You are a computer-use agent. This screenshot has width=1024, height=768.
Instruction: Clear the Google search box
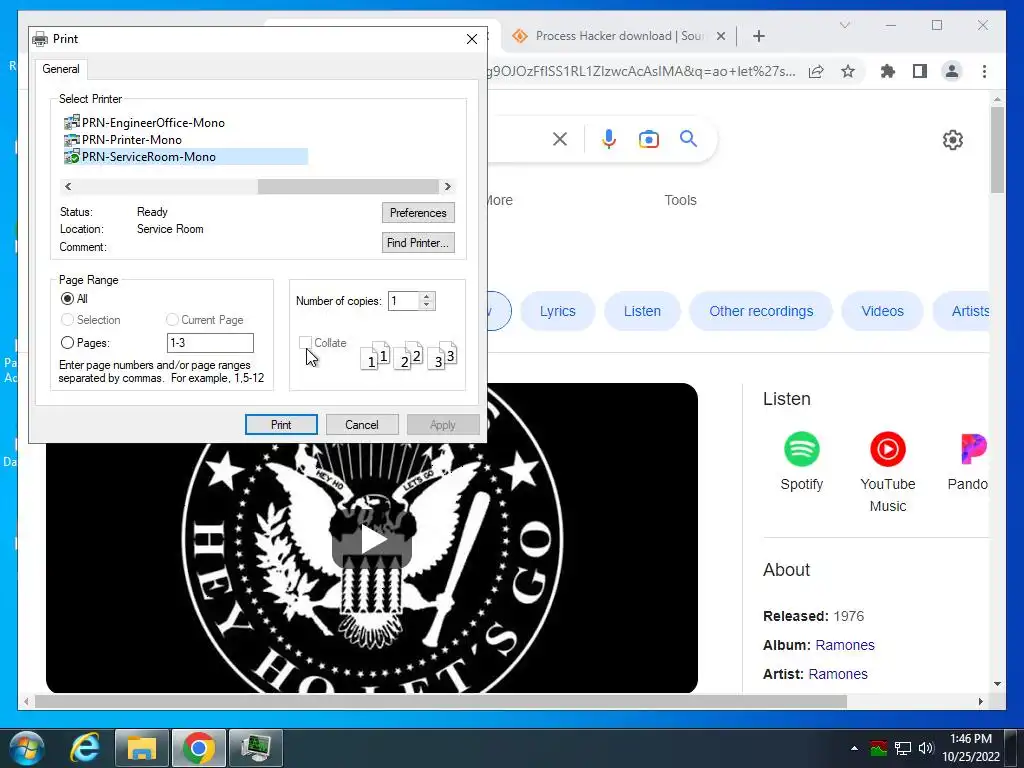coord(560,139)
